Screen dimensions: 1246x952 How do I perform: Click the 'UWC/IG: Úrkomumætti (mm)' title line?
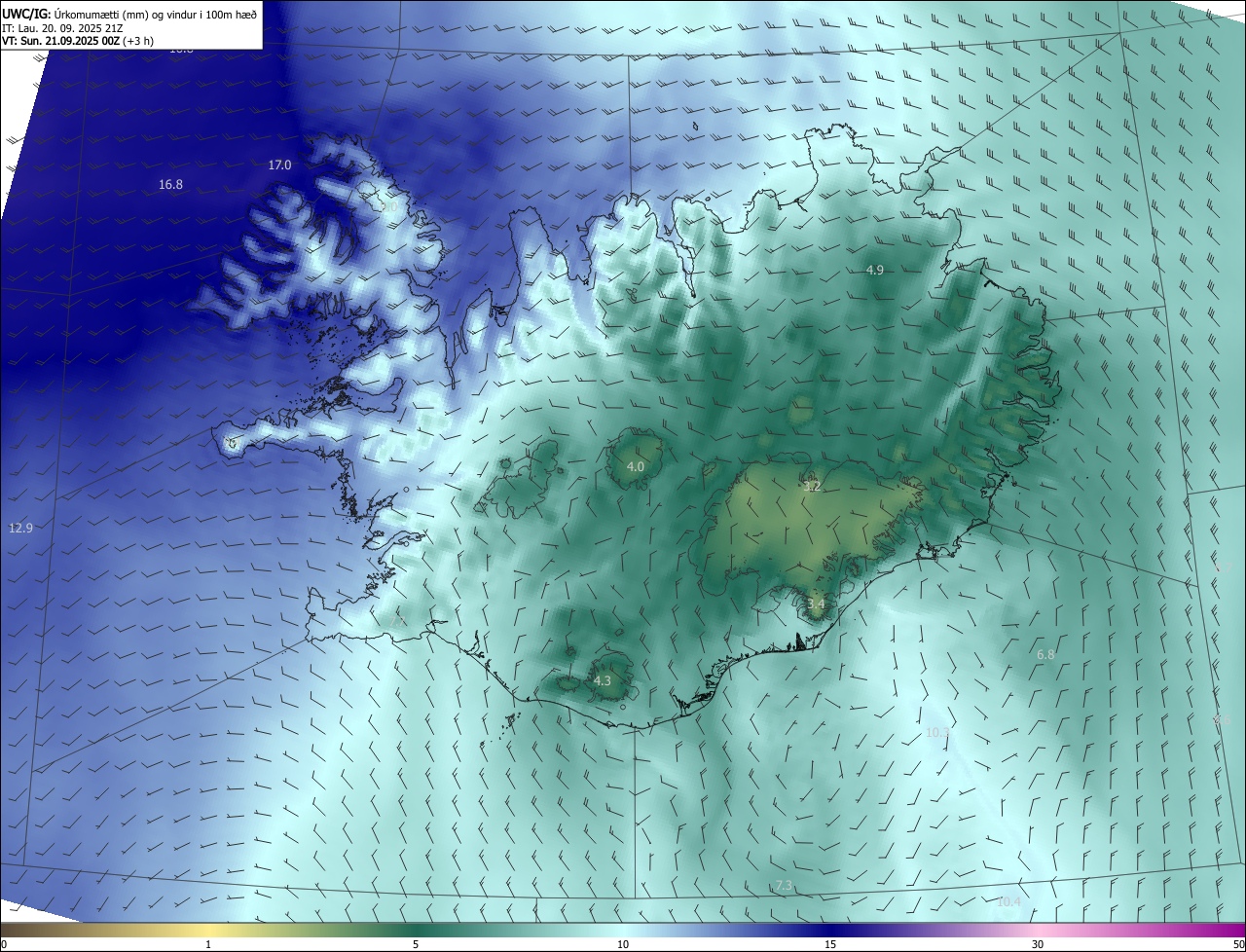[128, 14]
